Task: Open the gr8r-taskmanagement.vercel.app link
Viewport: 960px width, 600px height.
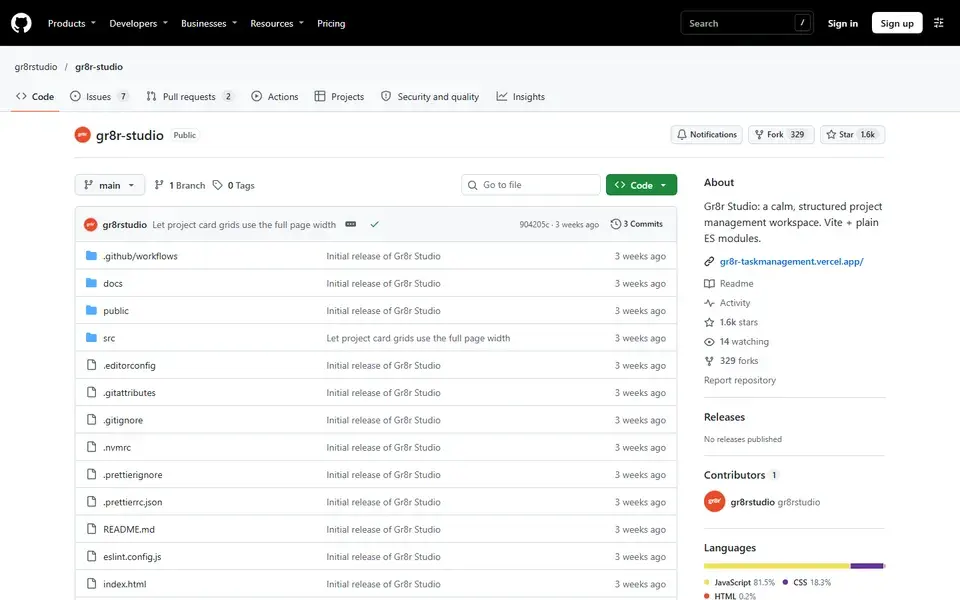Action: (x=792, y=261)
